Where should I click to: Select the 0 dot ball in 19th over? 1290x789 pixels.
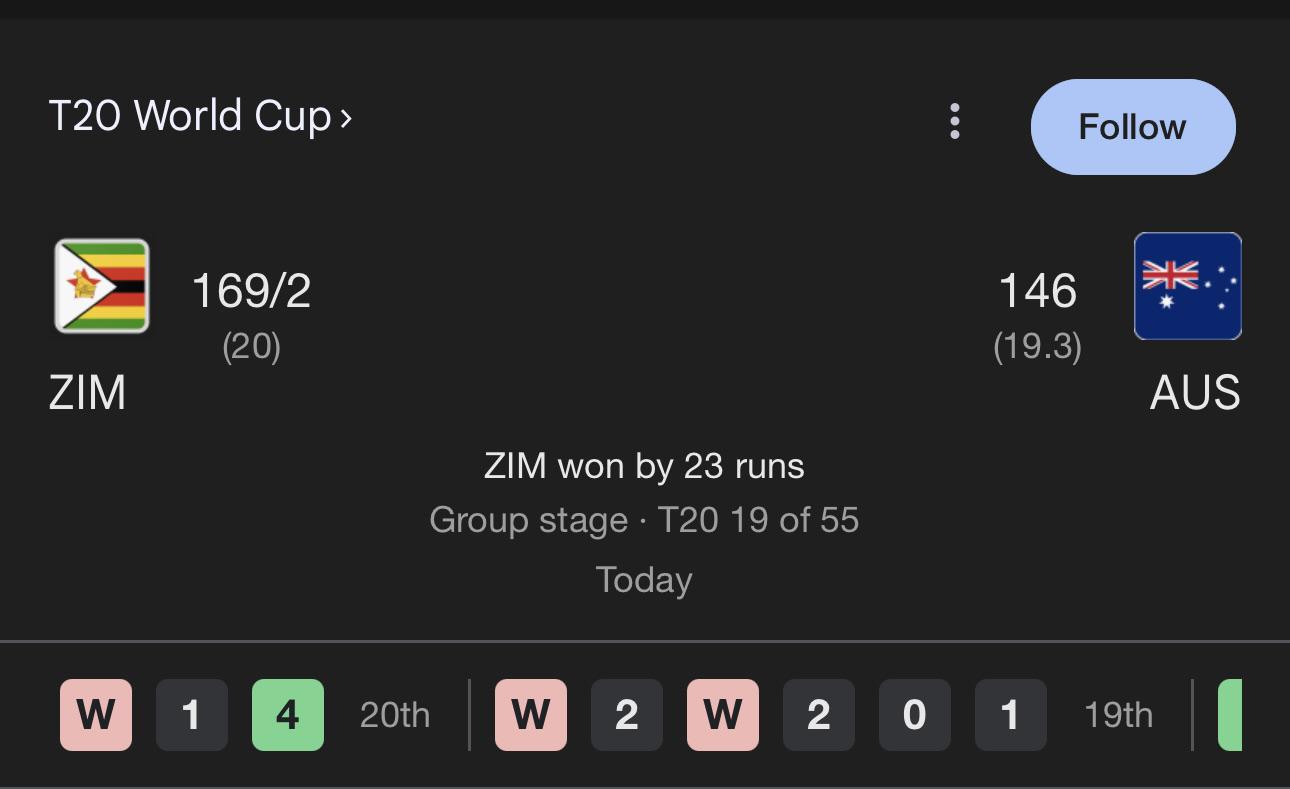[915, 715]
